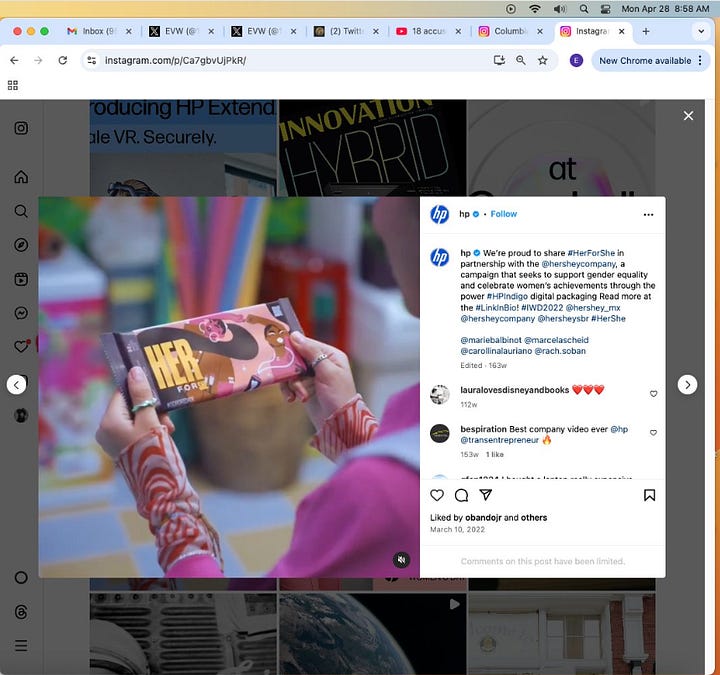Click the comment bubble icon
This screenshot has width=720, height=675.
pos(461,495)
